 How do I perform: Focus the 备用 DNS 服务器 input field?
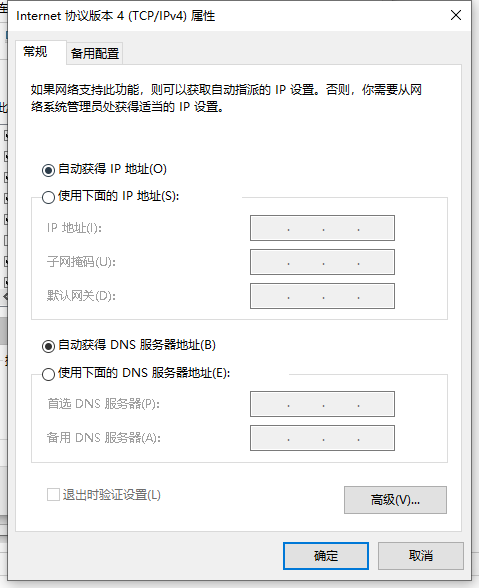tap(322, 438)
